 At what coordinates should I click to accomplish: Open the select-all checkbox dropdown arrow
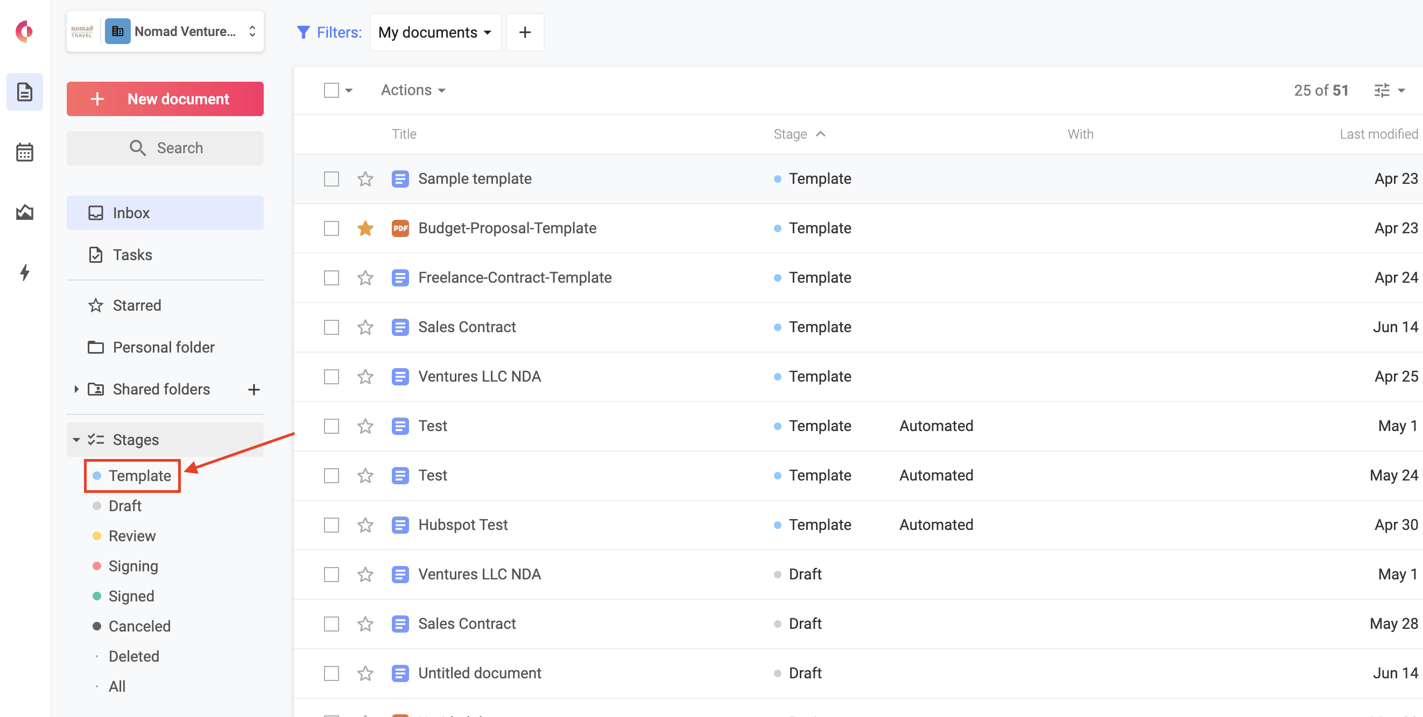tap(349, 91)
